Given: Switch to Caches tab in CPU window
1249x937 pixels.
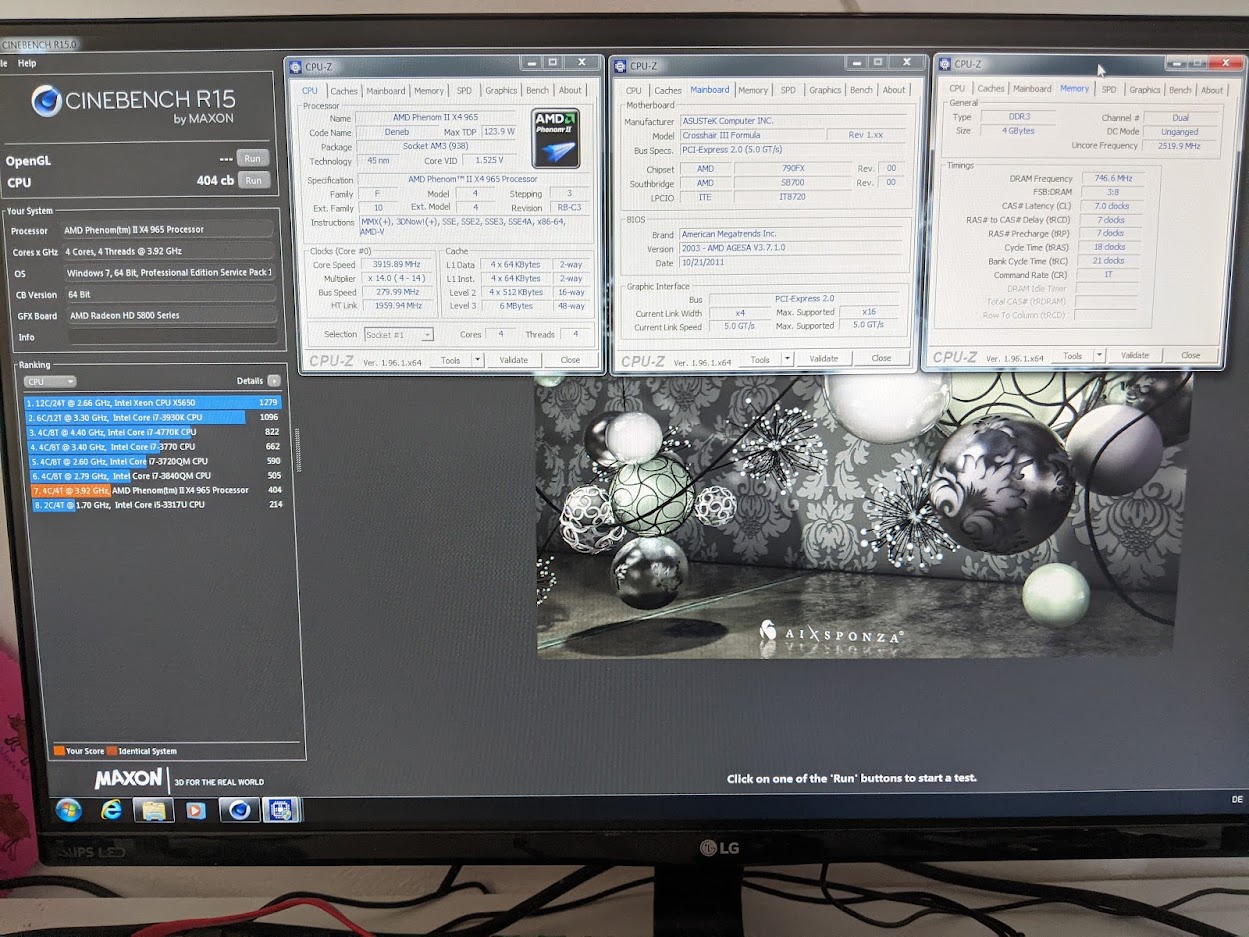Looking at the screenshot, I should (x=344, y=91).
